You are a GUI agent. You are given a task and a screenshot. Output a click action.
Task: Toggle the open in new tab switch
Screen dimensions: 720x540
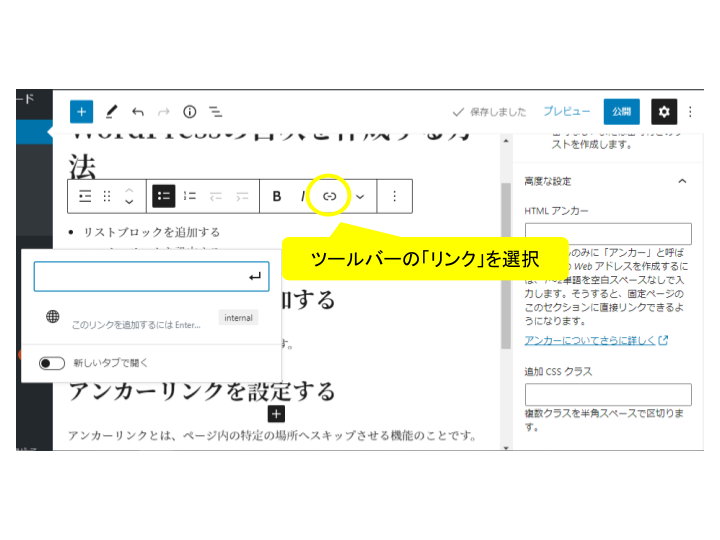[x=52, y=363]
